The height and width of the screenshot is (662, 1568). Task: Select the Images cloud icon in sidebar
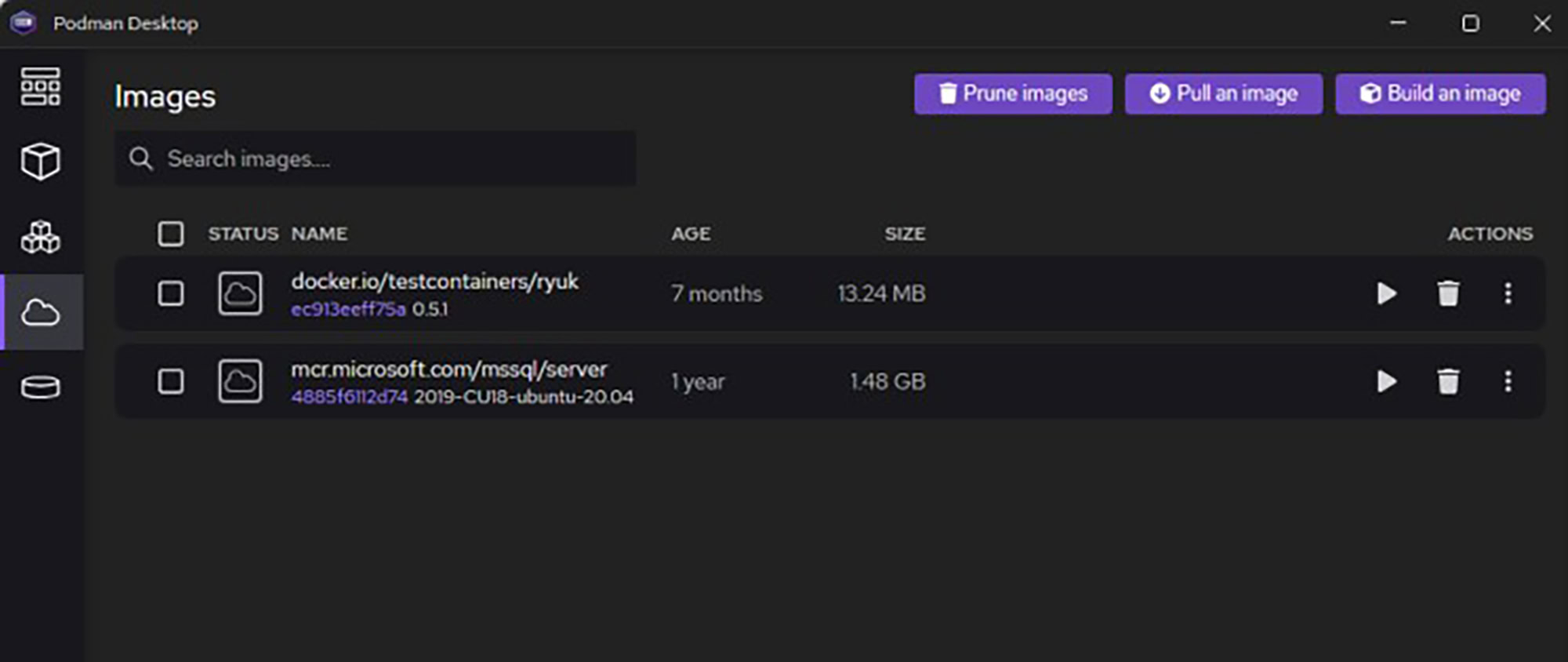[41, 312]
